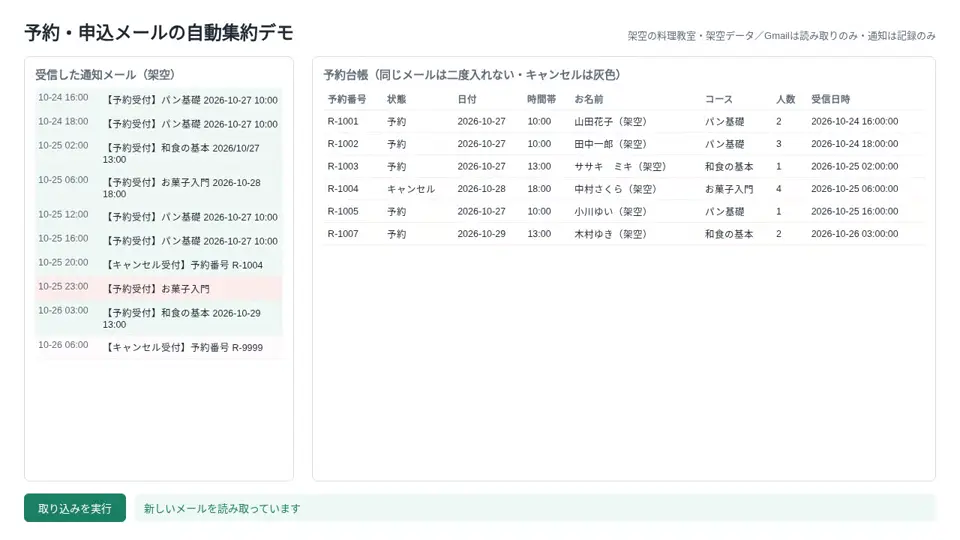960x540 pixels.
Task: Click the 受信日時 column header
Action: pos(830,99)
